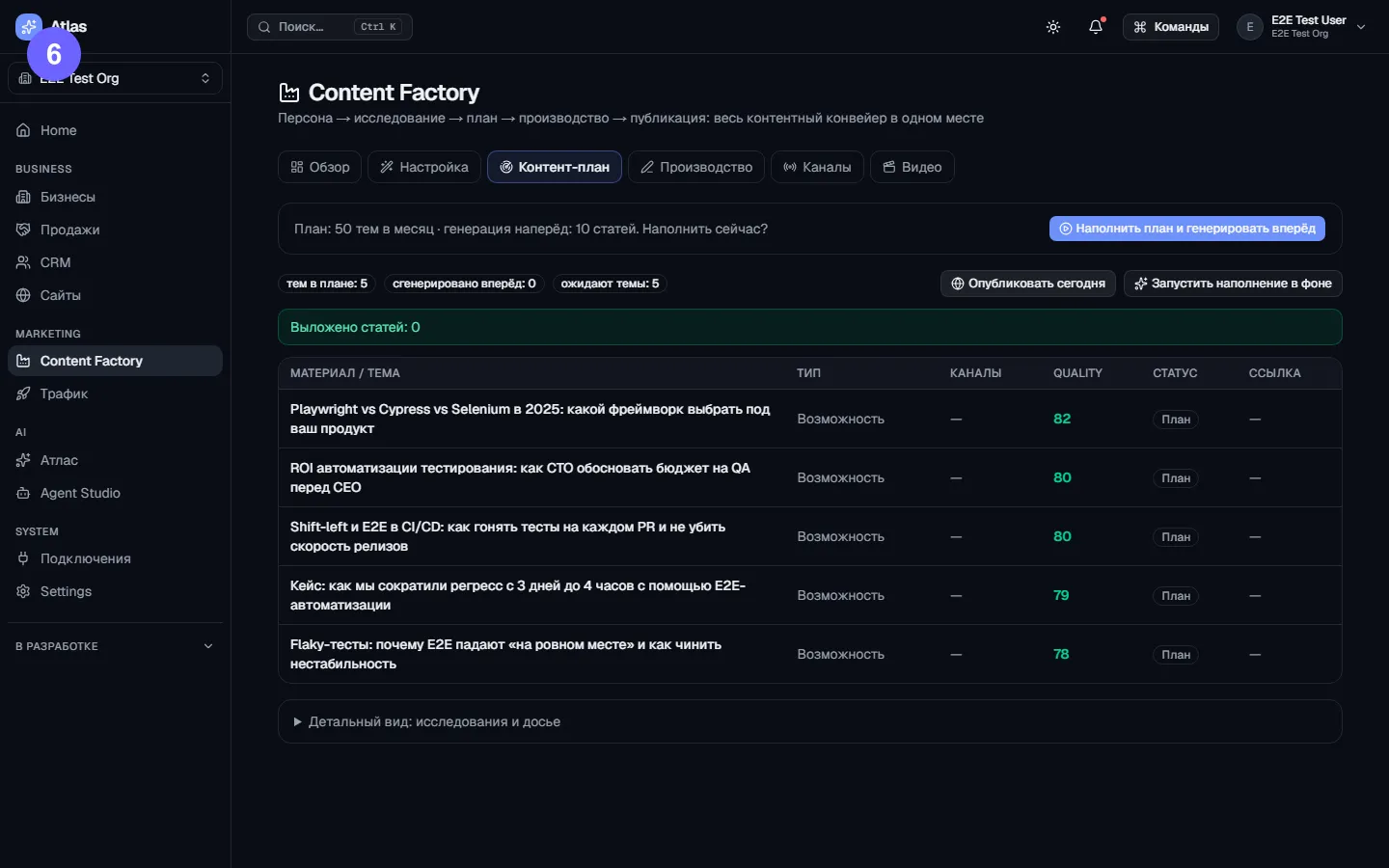This screenshot has height=868, width=1389.
Task: Click the factory icon beside the page title
Action: (x=288, y=93)
